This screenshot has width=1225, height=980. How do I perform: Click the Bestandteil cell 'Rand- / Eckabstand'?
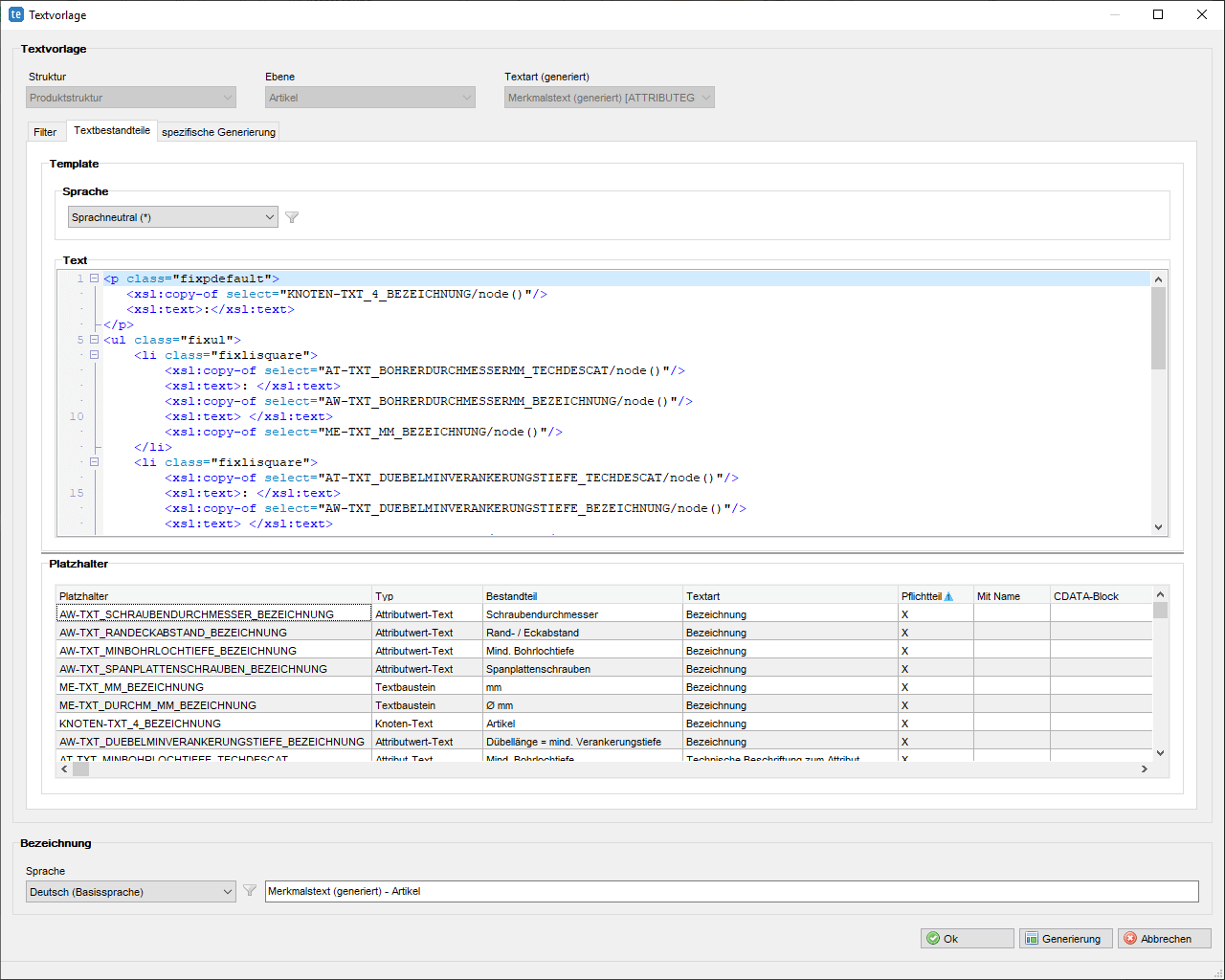click(x=582, y=633)
